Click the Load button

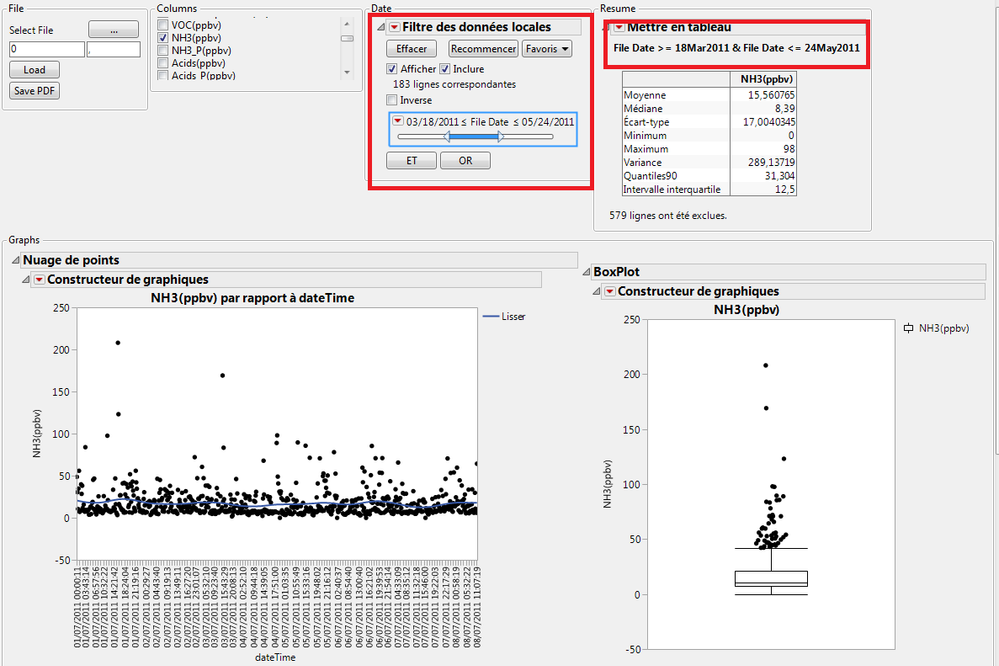point(34,69)
